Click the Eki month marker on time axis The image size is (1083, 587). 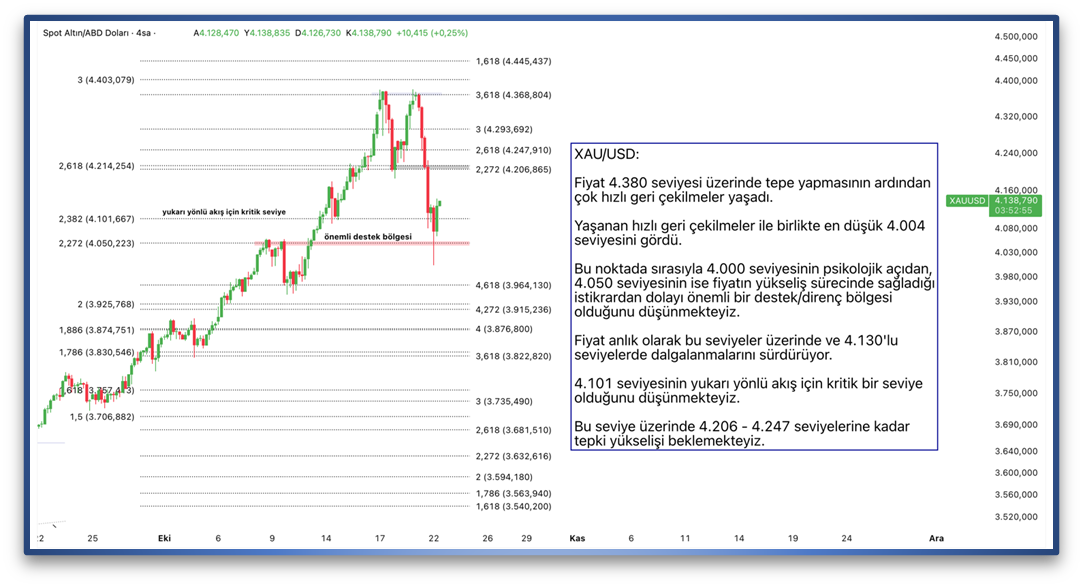[165, 538]
